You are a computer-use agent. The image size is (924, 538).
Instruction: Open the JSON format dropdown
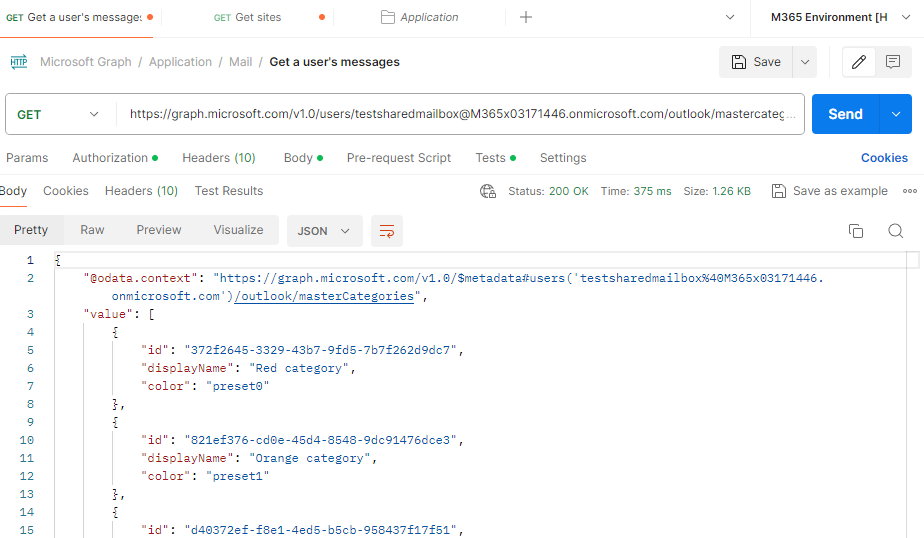click(x=325, y=231)
